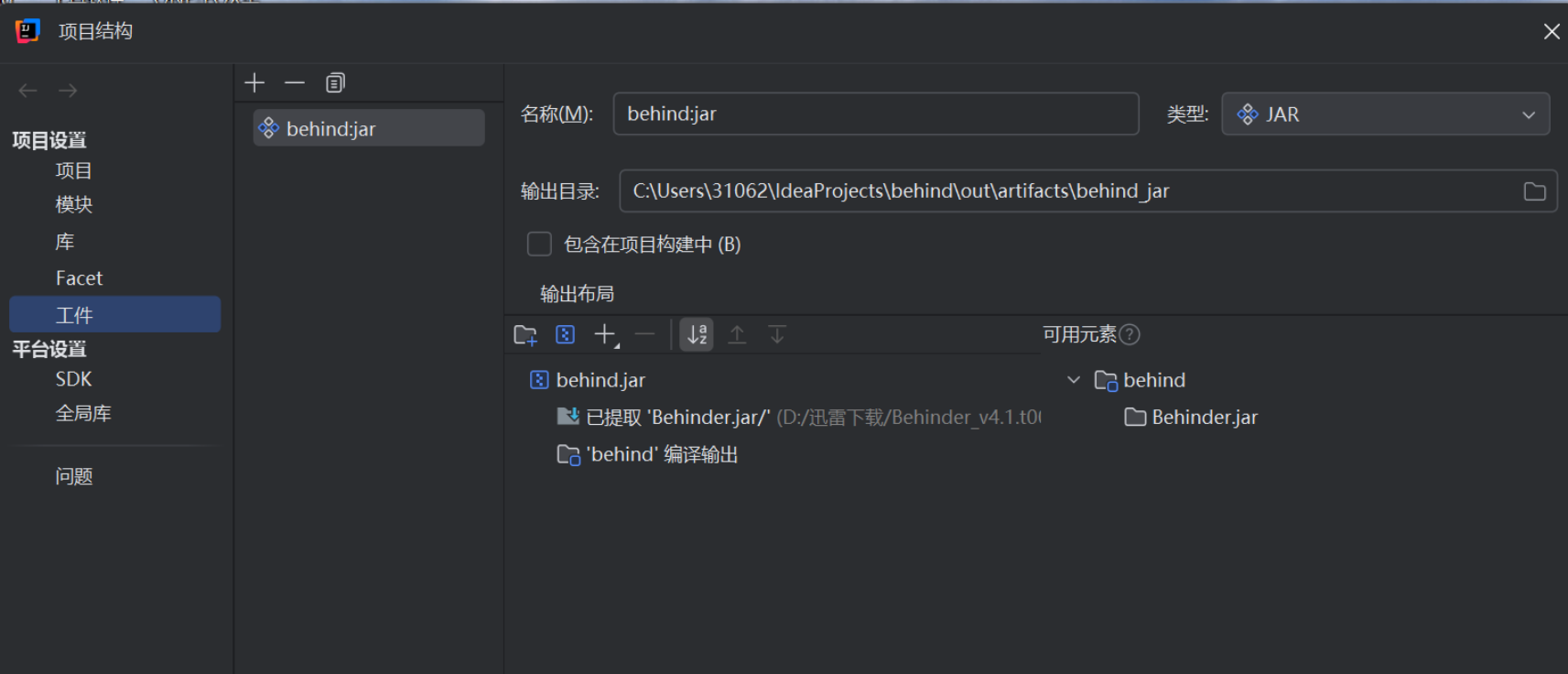The image size is (1568, 674).
Task: Enable 包含在项目构建中 checkbox
Action: coord(539,245)
